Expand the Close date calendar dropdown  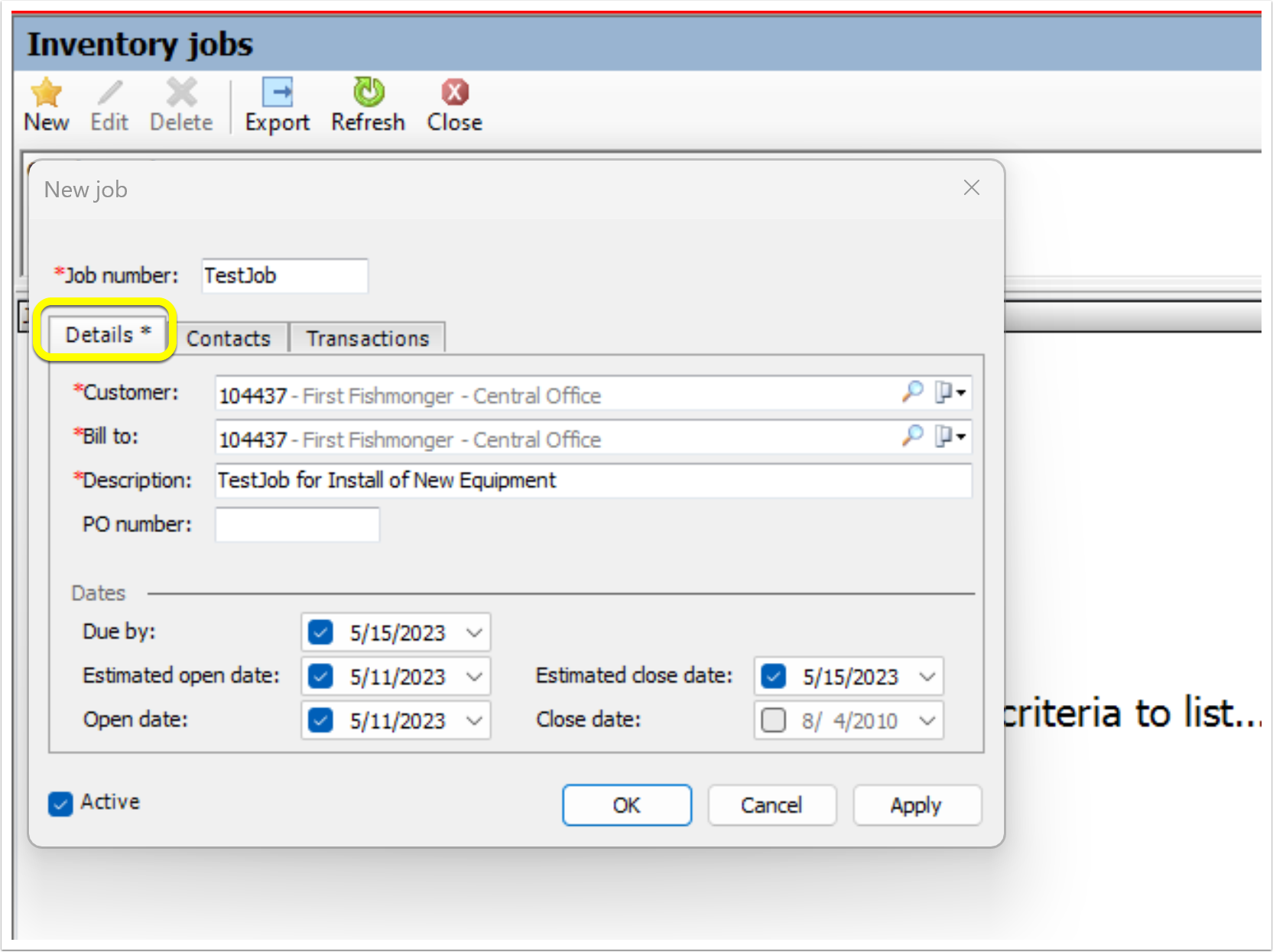point(927,720)
